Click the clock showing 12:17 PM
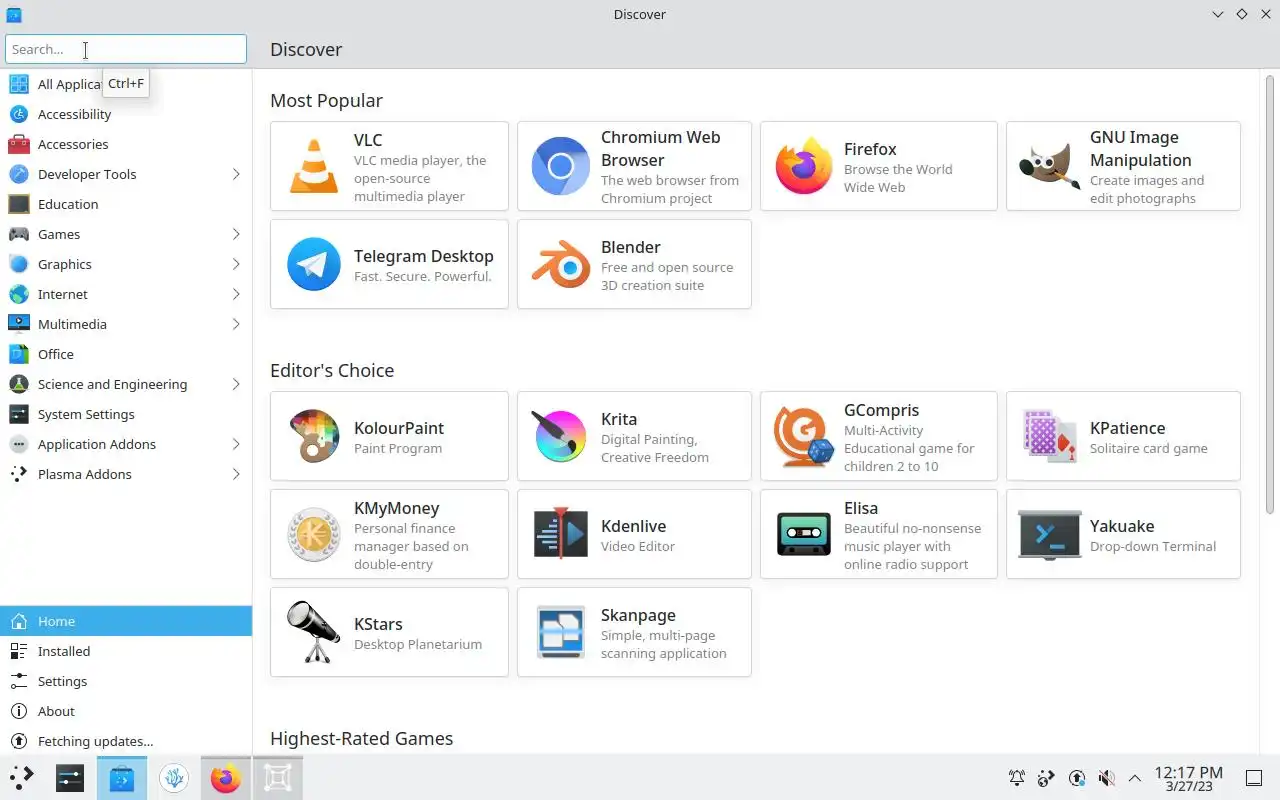The image size is (1280, 800). click(1188, 778)
